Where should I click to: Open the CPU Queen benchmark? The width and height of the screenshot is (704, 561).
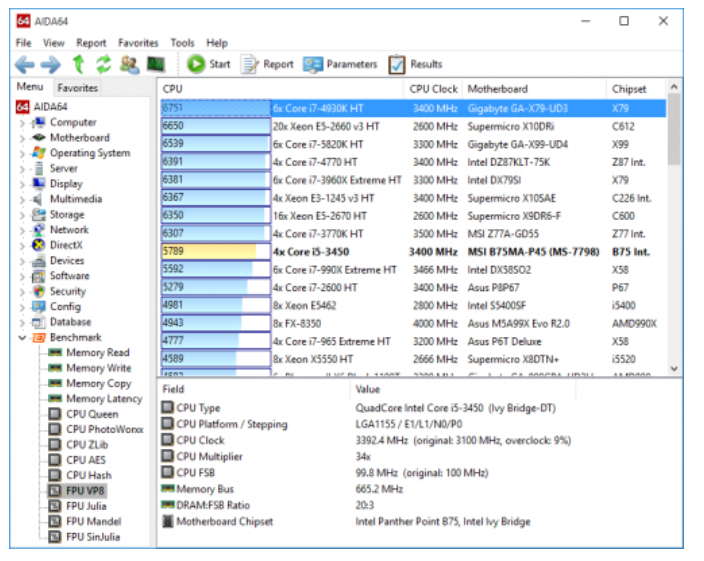[84, 414]
